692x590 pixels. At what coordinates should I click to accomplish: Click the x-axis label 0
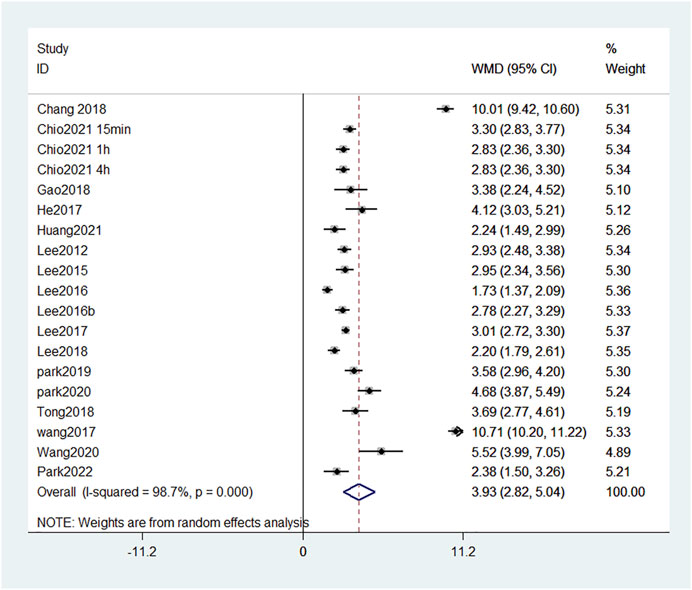(x=303, y=552)
